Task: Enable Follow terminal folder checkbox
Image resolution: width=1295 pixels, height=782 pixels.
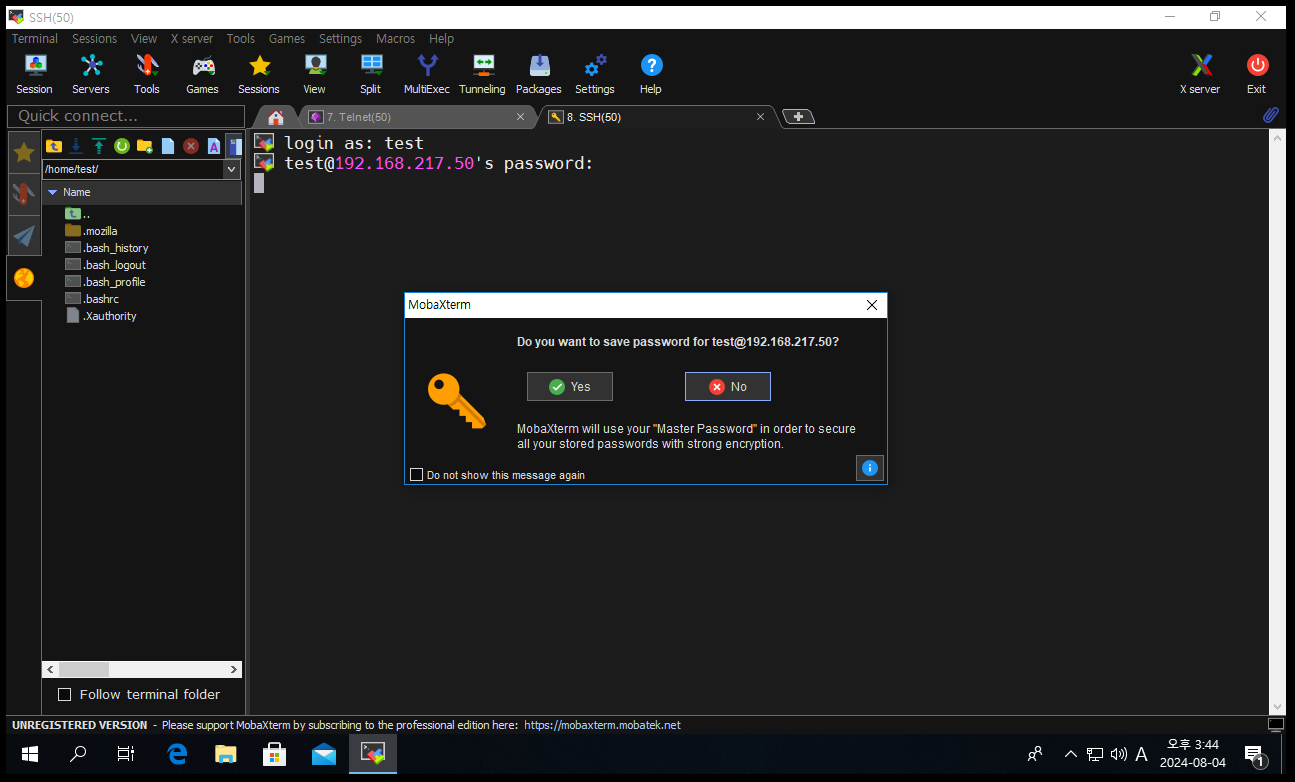Action: (65, 694)
